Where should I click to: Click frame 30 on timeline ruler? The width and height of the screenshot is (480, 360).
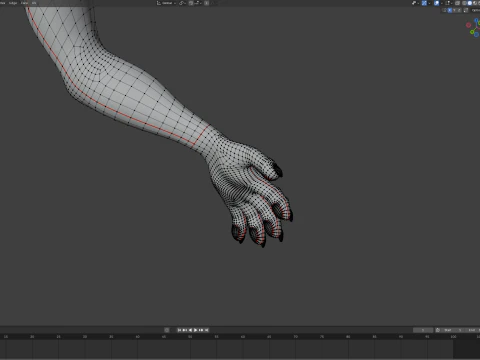point(85,337)
